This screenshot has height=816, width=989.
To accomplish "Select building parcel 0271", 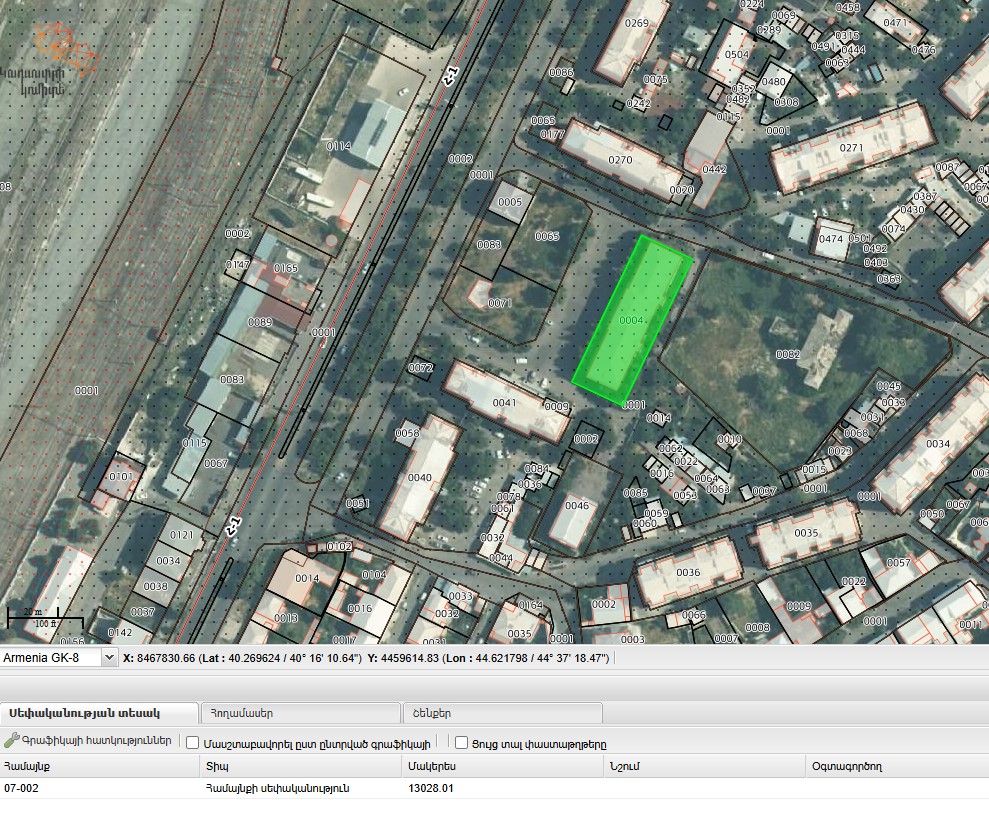I will pos(851,148).
